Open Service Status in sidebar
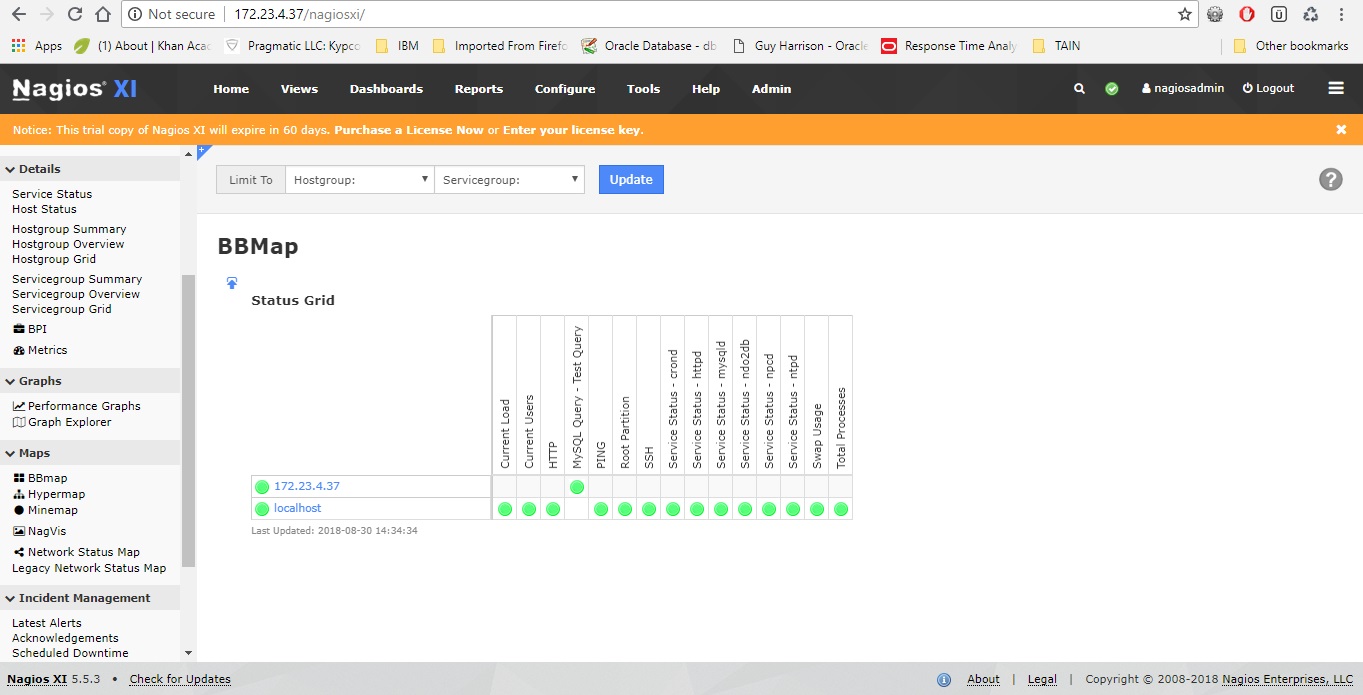1363x695 pixels. [x=52, y=194]
